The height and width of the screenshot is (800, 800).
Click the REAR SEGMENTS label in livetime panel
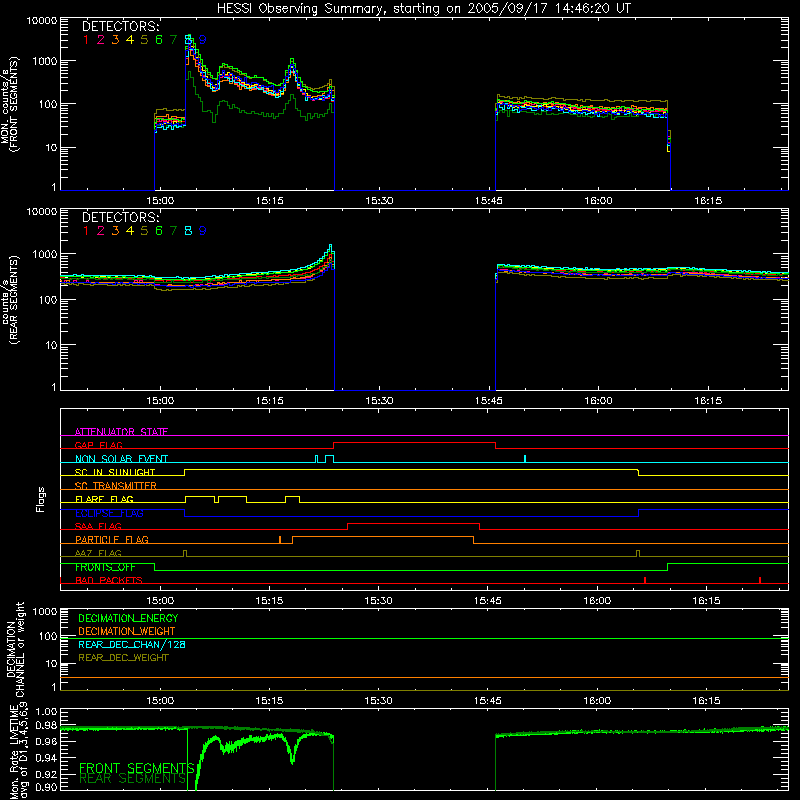point(132,779)
